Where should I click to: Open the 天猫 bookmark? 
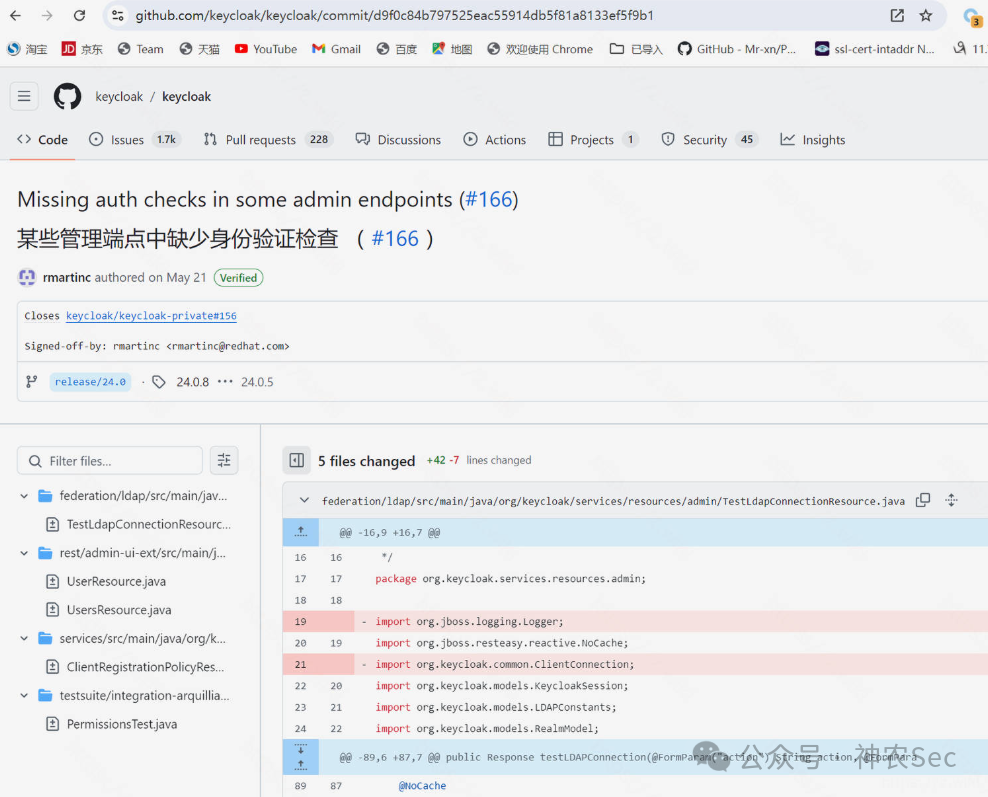coord(199,49)
